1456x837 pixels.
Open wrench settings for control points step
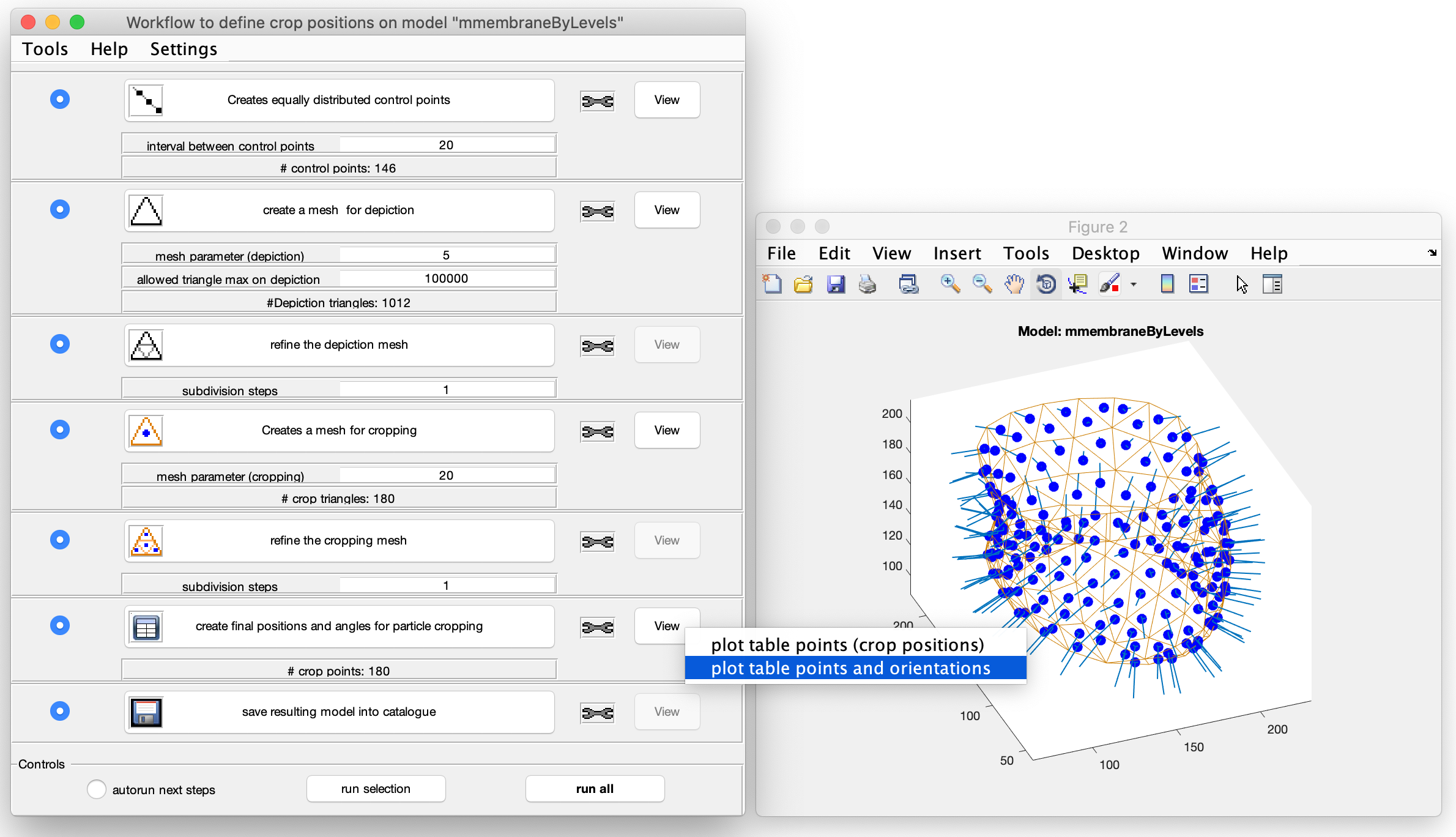pyautogui.click(x=597, y=101)
